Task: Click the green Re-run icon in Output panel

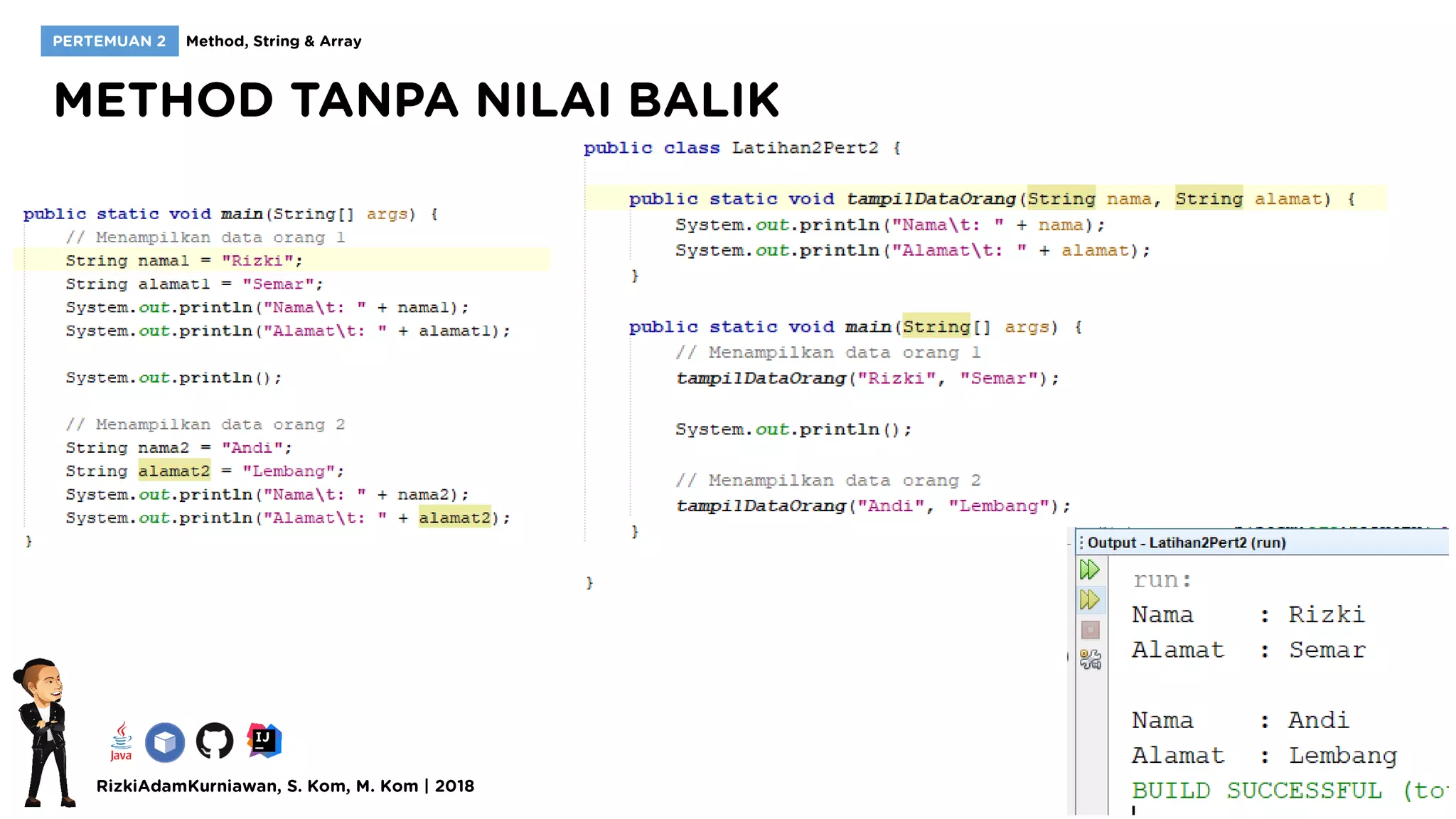Action: click(x=1089, y=569)
